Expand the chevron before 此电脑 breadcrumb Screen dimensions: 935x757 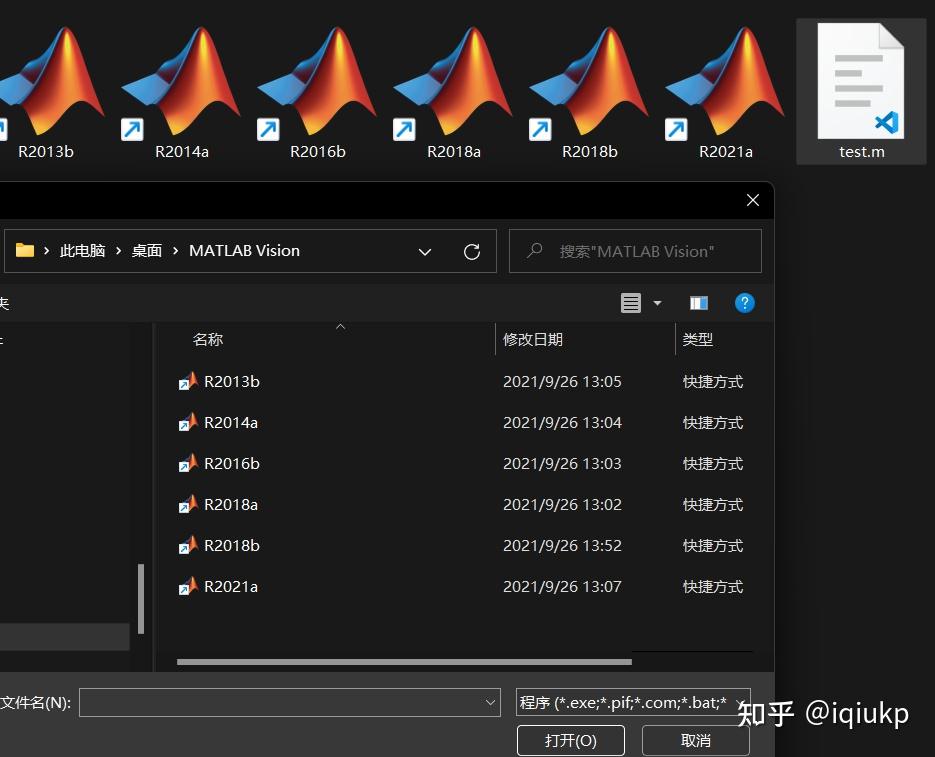pyautogui.click(x=47, y=251)
